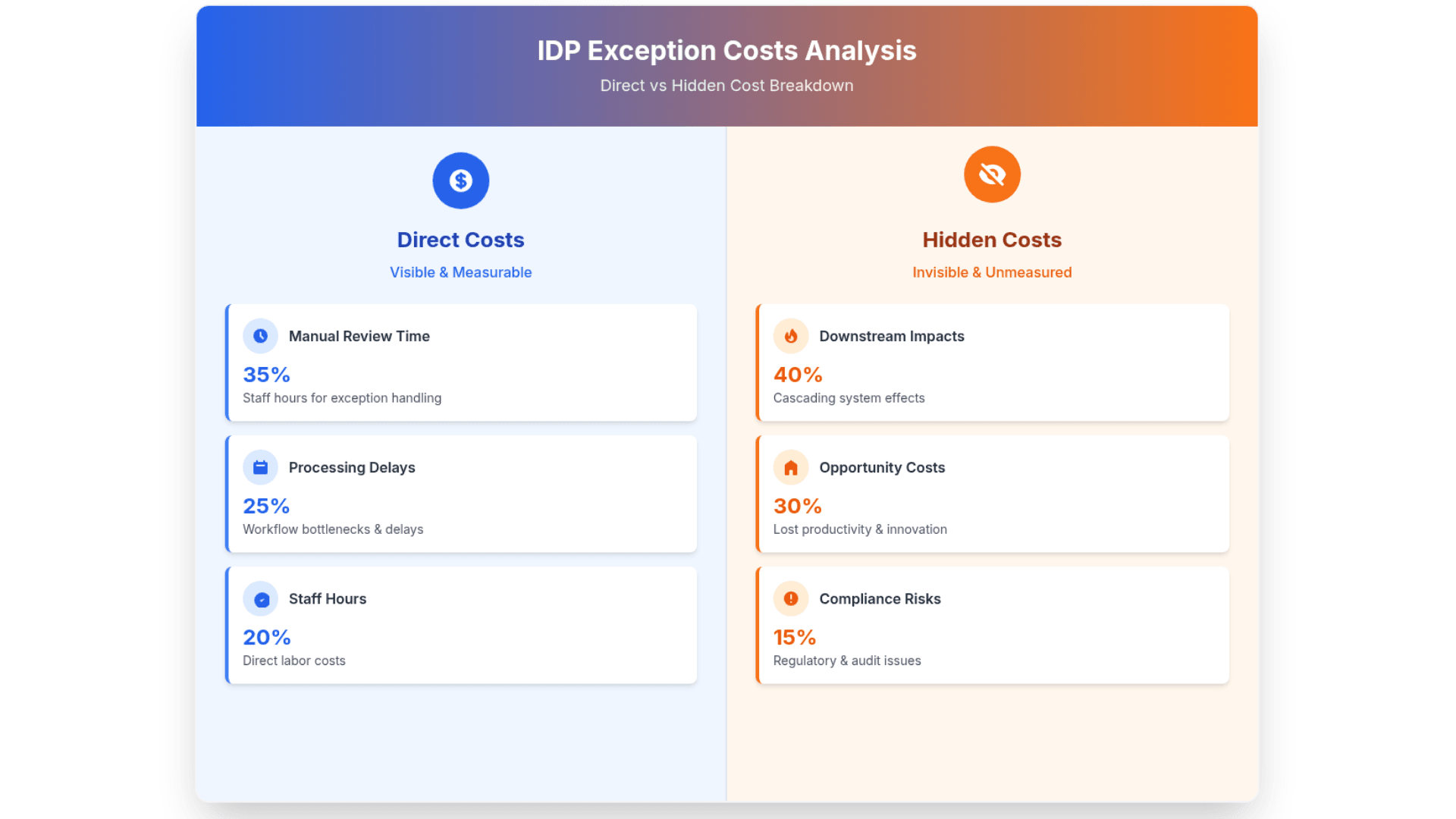Click the Invisible & Unmeasured subtitle
Image resolution: width=1456 pixels, height=819 pixels.
click(x=992, y=272)
